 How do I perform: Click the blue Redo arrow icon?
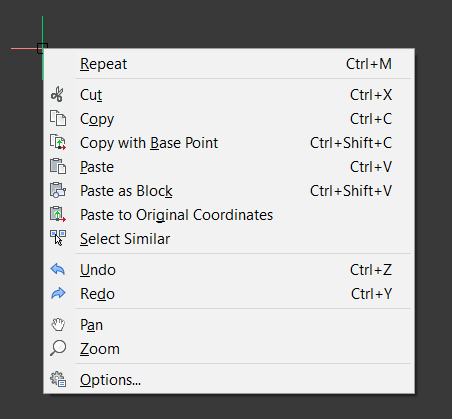click(58, 293)
